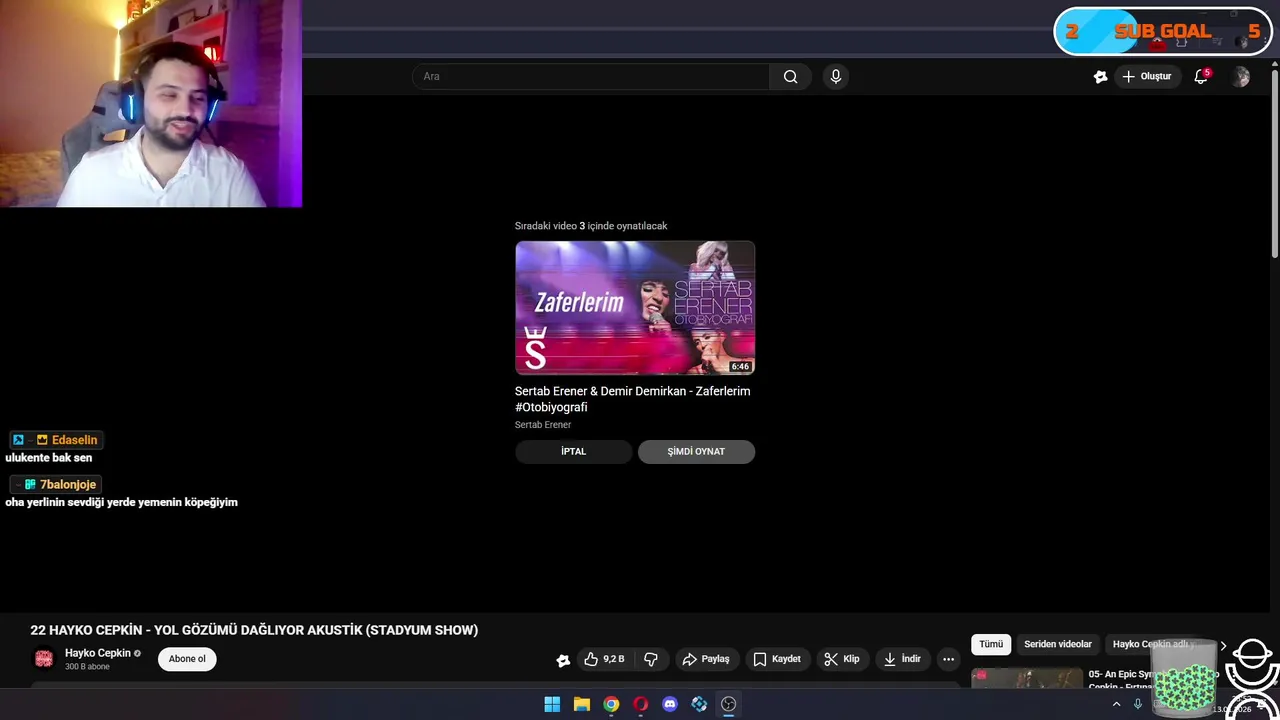Open Opera browser from the taskbar
Image resolution: width=1280 pixels, height=720 pixels.
click(640, 704)
